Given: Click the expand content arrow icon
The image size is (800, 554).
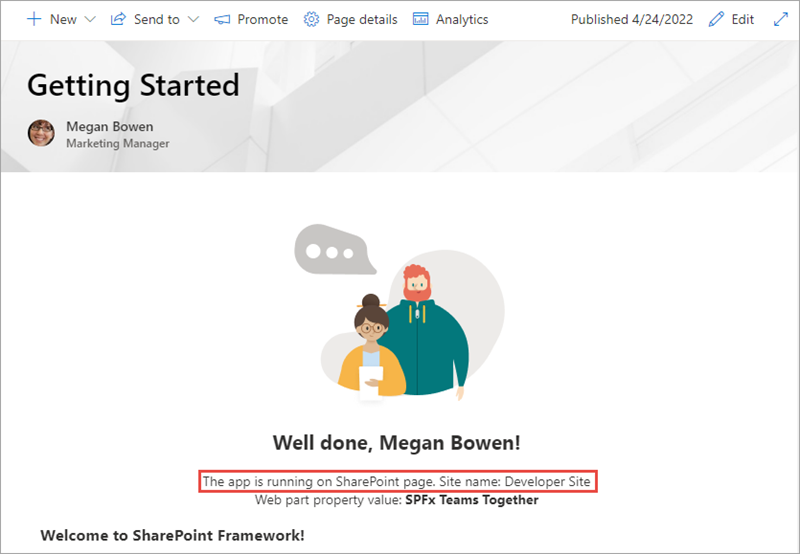Looking at the screenshot, I should coord(781,19).
